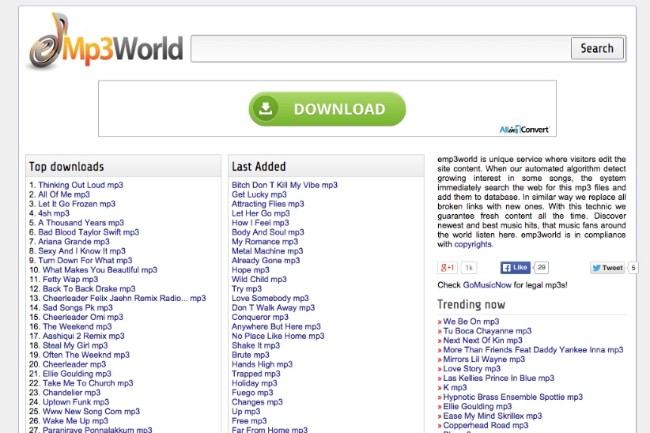
Task: Open Wild Child mp3 link
Action: pos(259,279)
